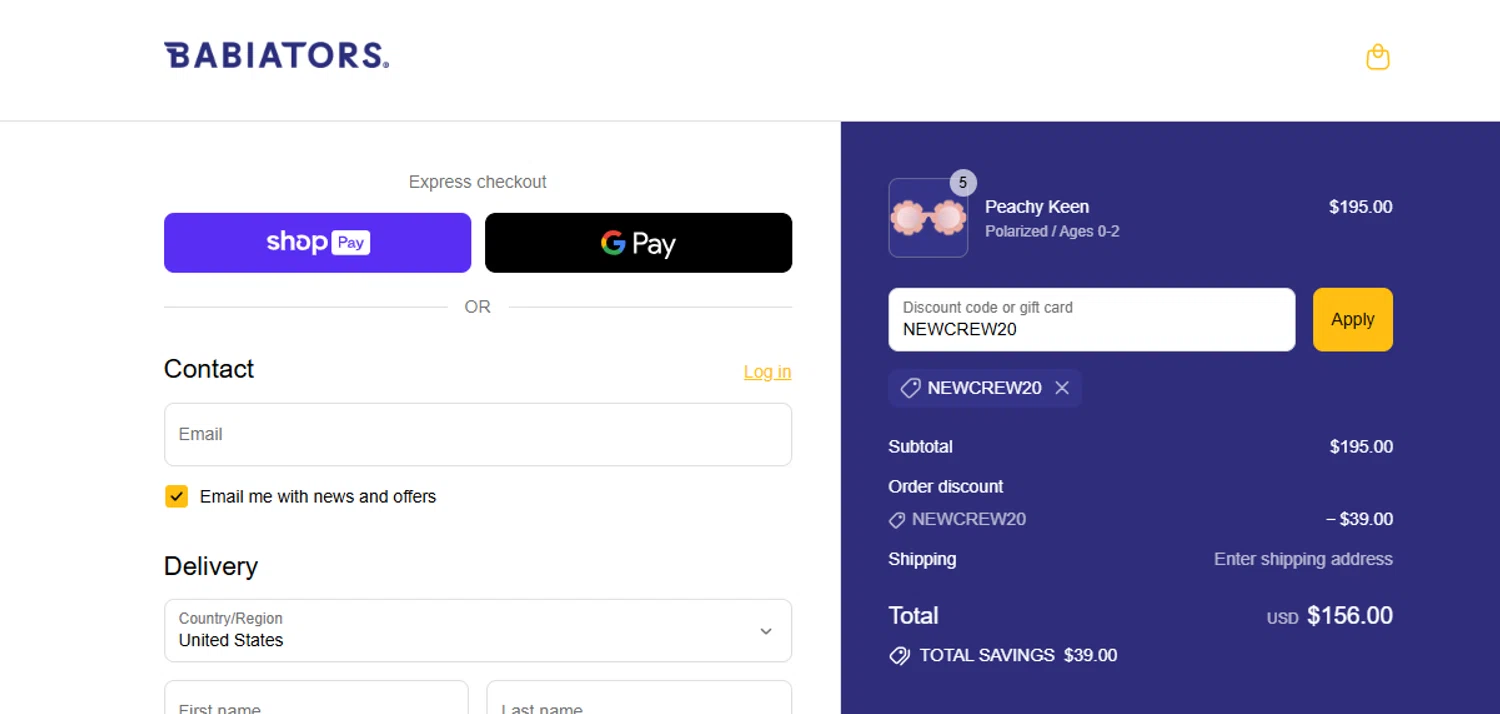Click the Total Savings tag icon
Viewport: 1500px width, 714px height.
point(899,656)
